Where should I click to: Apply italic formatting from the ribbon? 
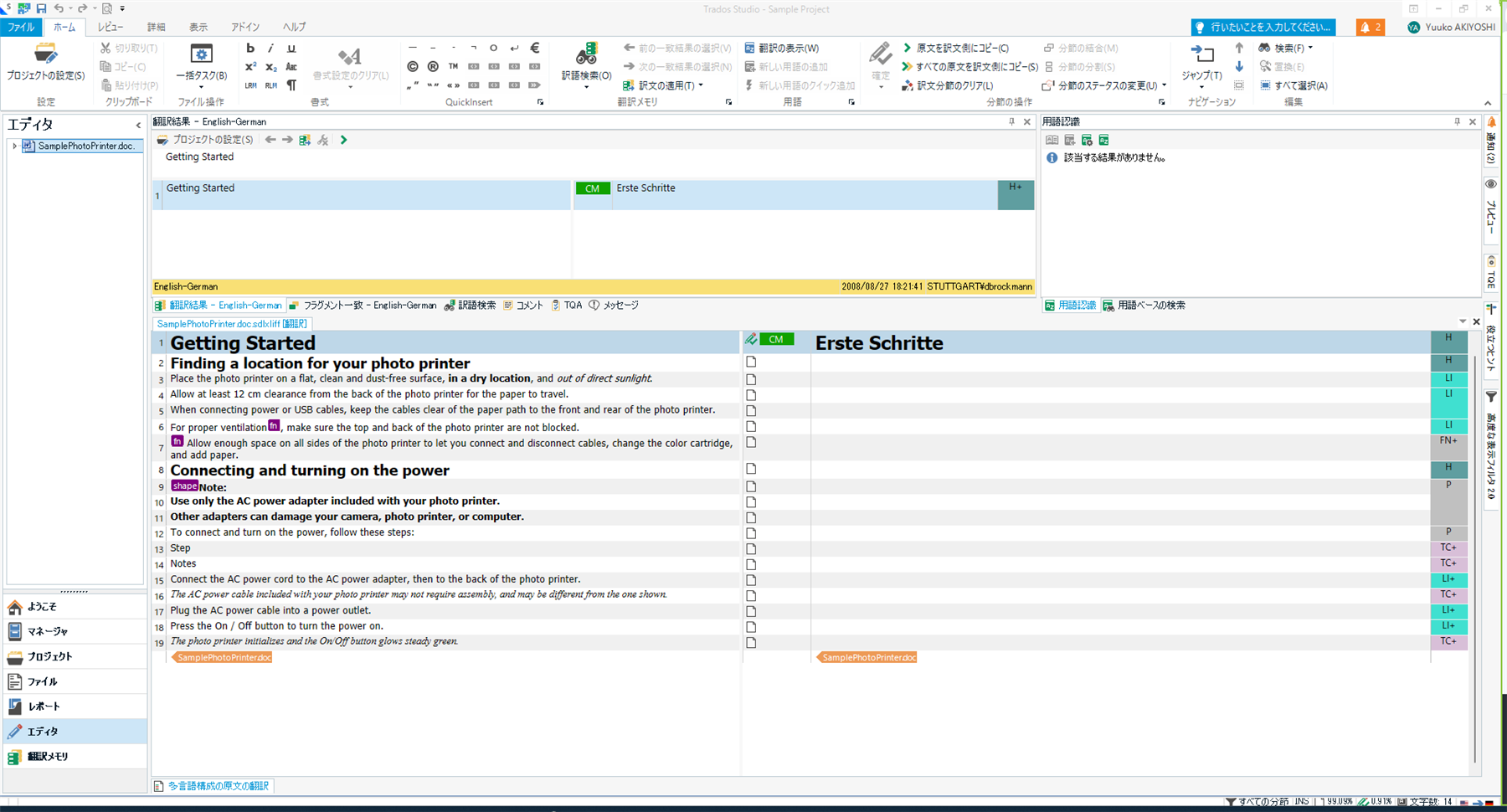270,49
